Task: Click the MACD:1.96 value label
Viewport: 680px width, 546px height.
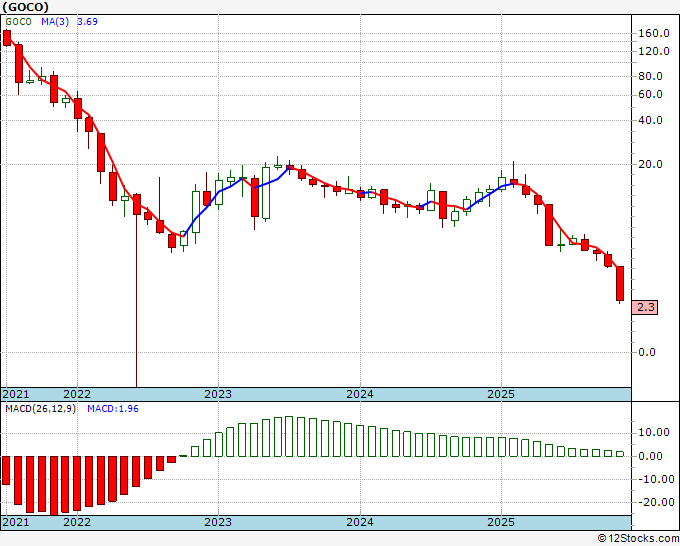Action: (x=113, y=409)
